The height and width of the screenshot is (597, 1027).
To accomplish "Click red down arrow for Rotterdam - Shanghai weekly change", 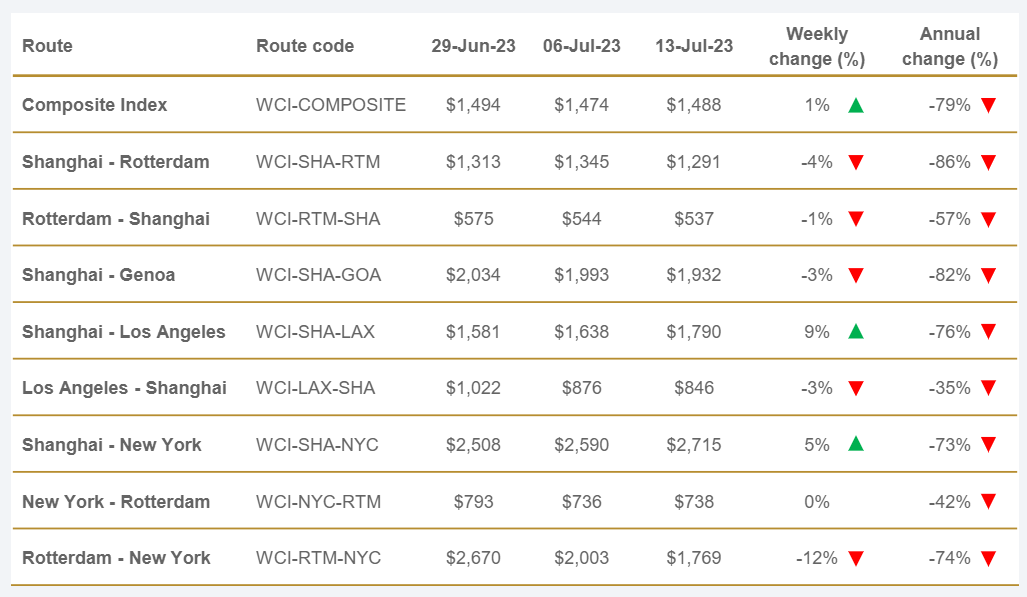I will click(x=855, y=219).
